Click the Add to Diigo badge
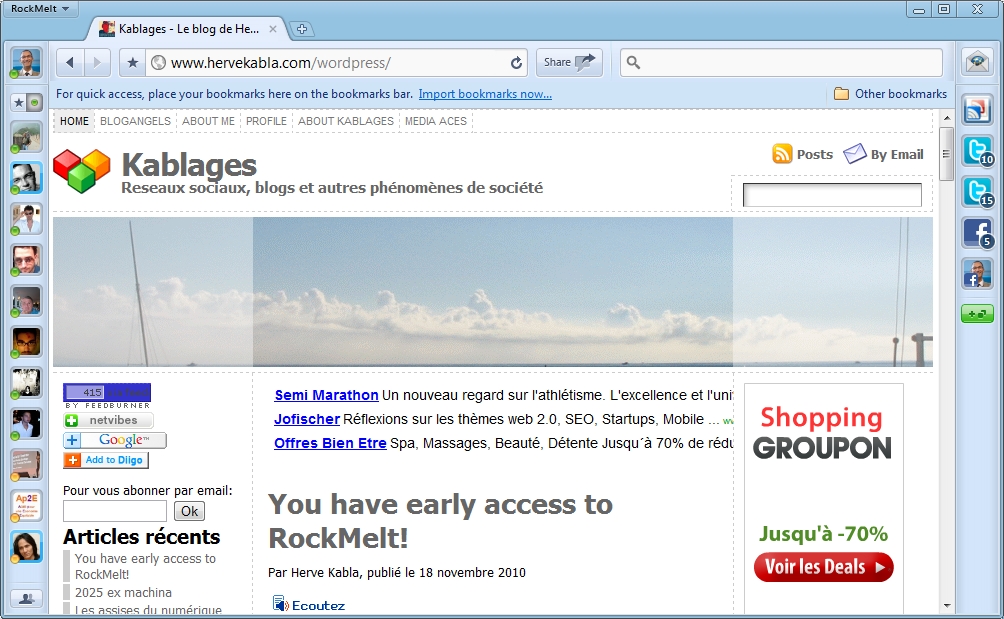The image size is (1004, 619). pyautogui.click(x=106, y=460)
